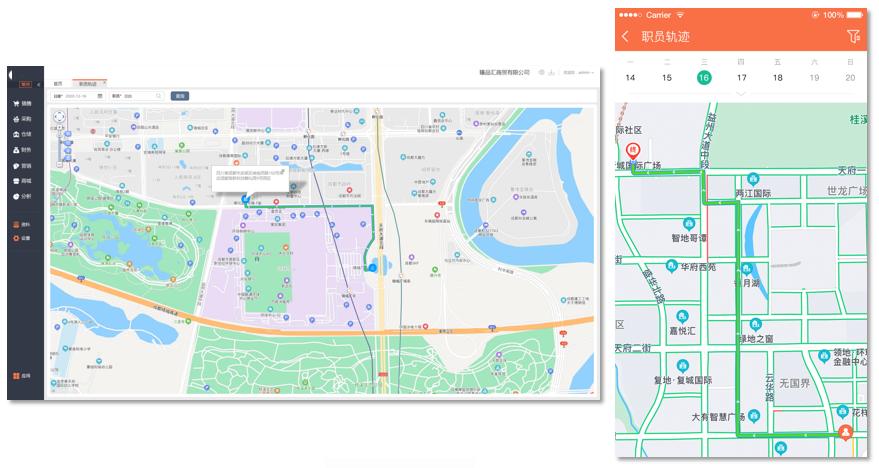Click the 世龙广场 label on phone map
The height and width of the screenshot is (468, 879).
point(846,191)
